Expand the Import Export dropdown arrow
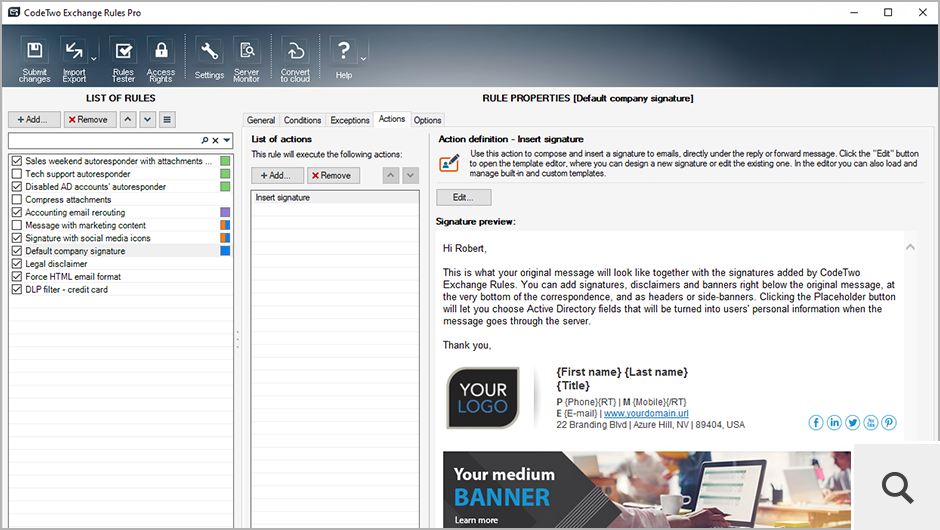The height and width of the screenshot is (530, 940). [94, 59]
